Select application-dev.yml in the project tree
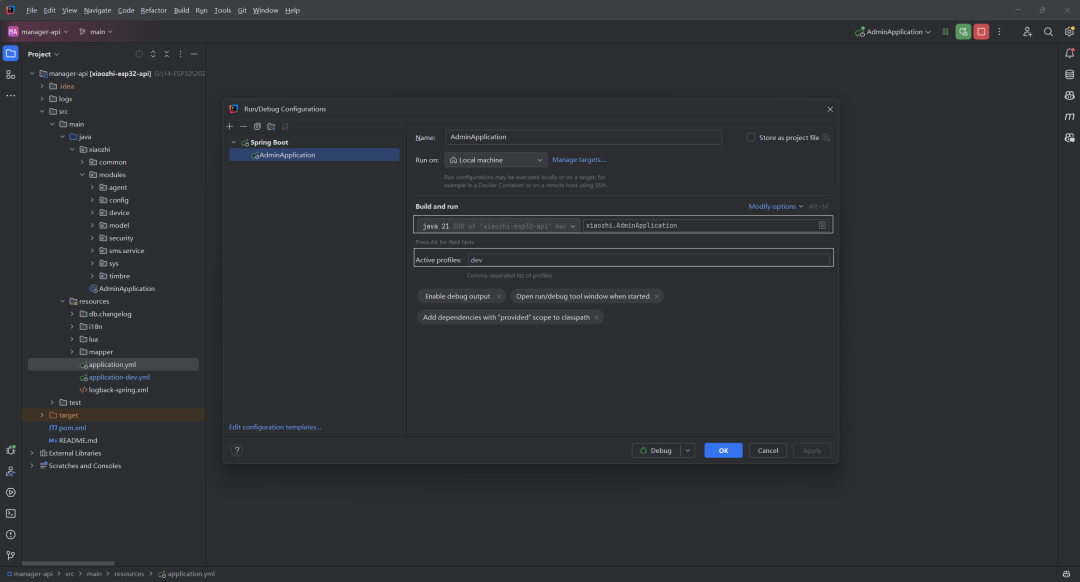Screen dimensions: 1080x582 point(119,377)
